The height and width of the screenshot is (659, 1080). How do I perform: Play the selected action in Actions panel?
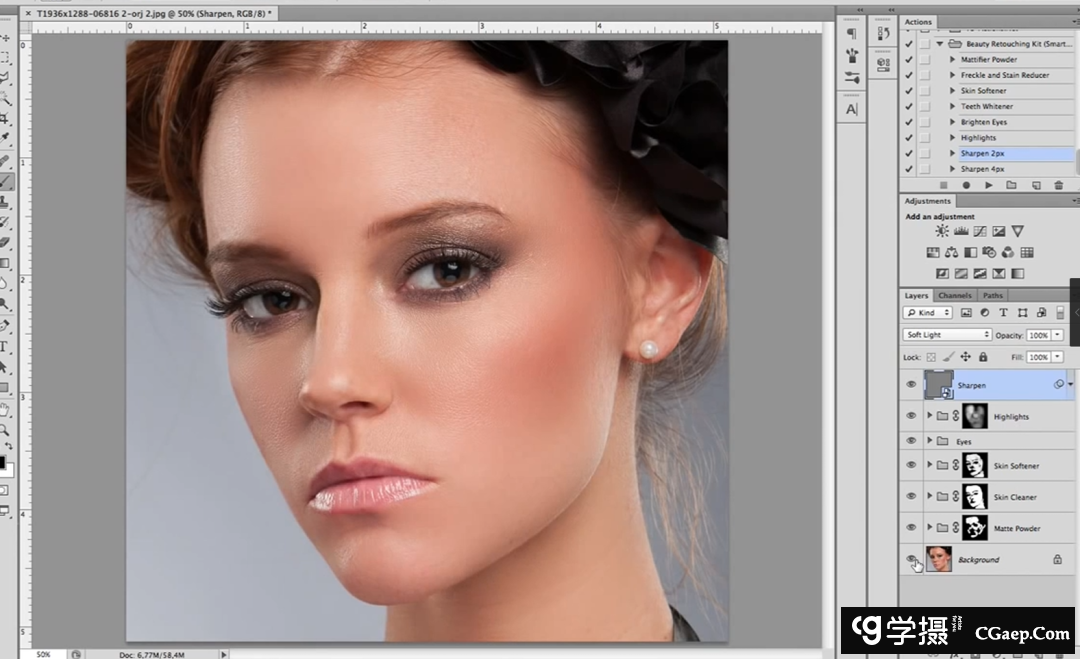coord(988,185)
